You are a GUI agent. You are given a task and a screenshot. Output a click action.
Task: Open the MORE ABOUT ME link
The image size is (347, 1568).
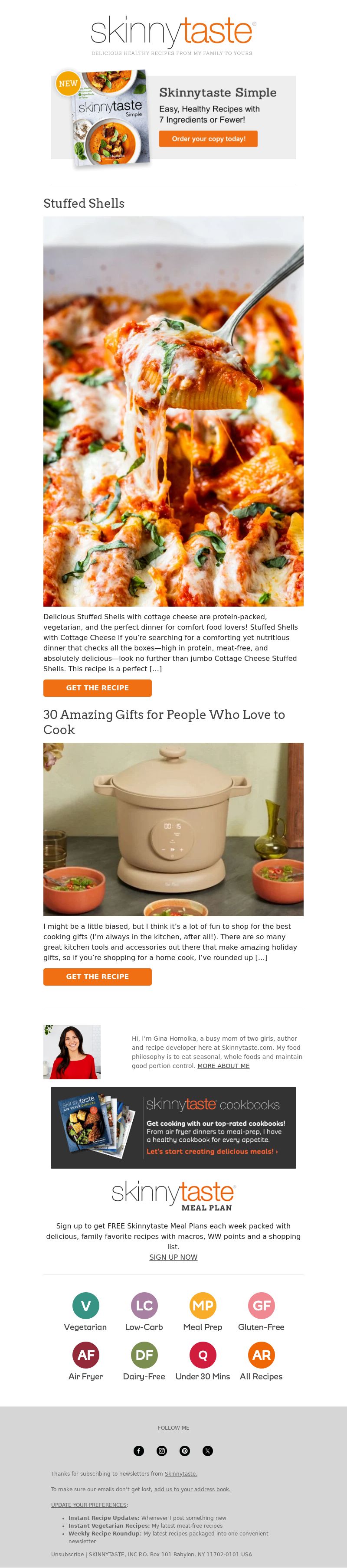coord(223,1066)
